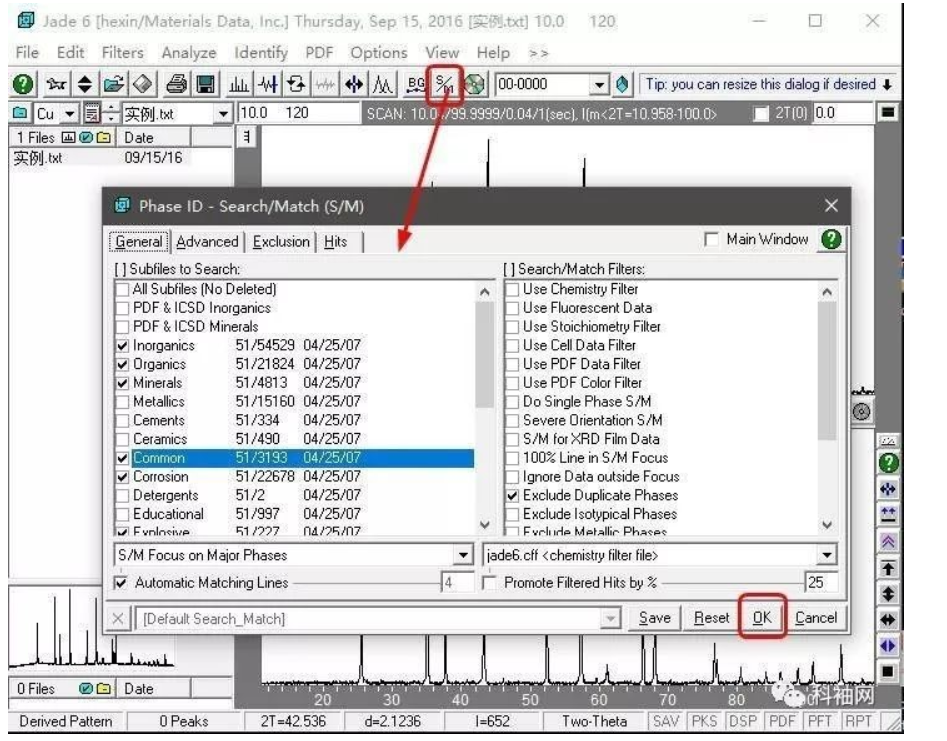The image size is (947, 741).
Task: Expand the Default Search_Match preset dropdown
Action: point(611,618)
